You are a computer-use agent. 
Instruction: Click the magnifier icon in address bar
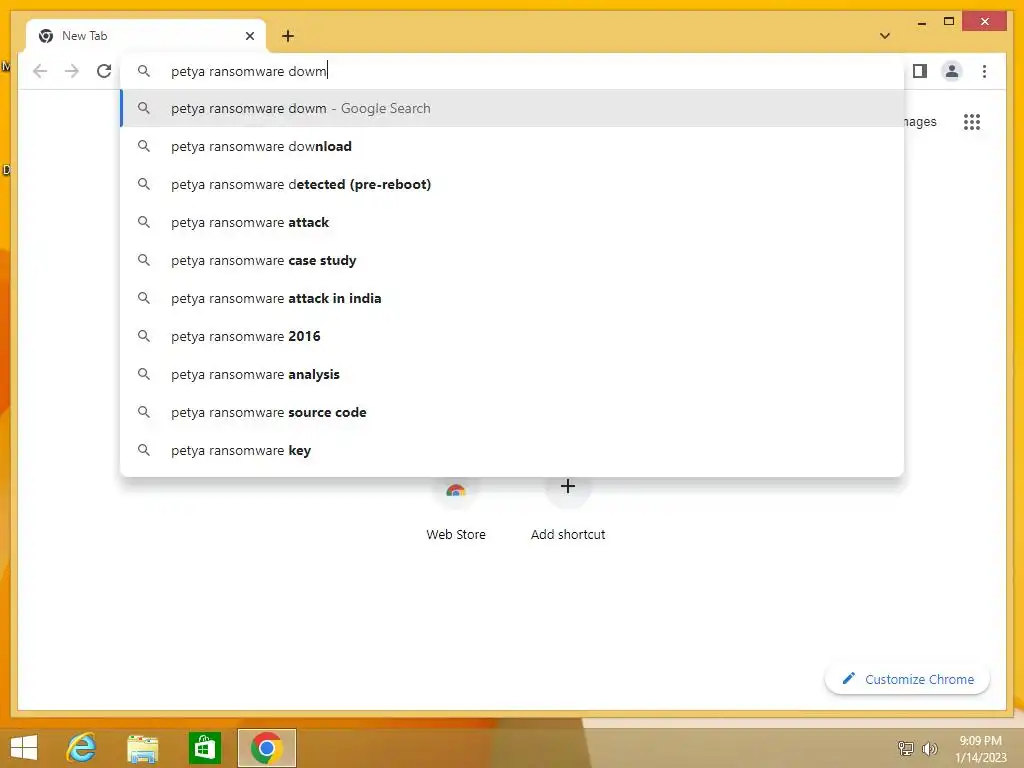pos(144,71)
